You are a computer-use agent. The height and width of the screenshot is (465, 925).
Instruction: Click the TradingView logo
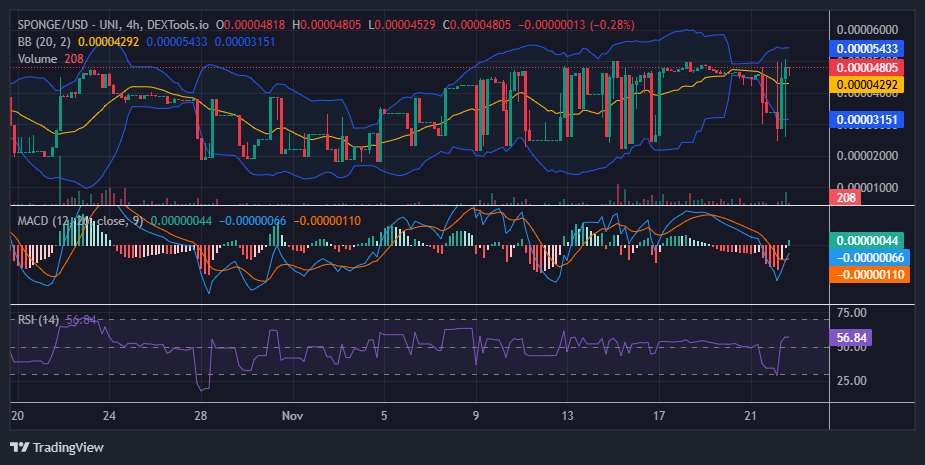pos(19,447)
